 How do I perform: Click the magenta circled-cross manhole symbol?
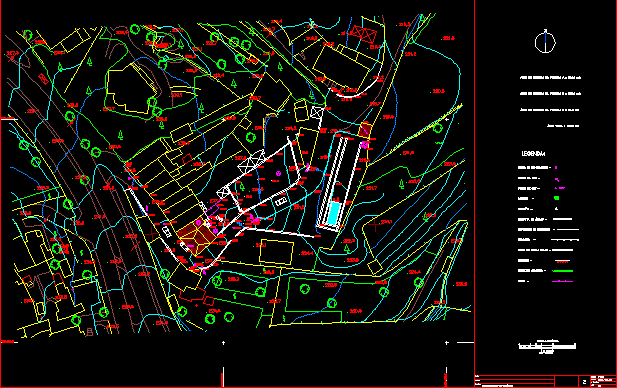[278, 173]
